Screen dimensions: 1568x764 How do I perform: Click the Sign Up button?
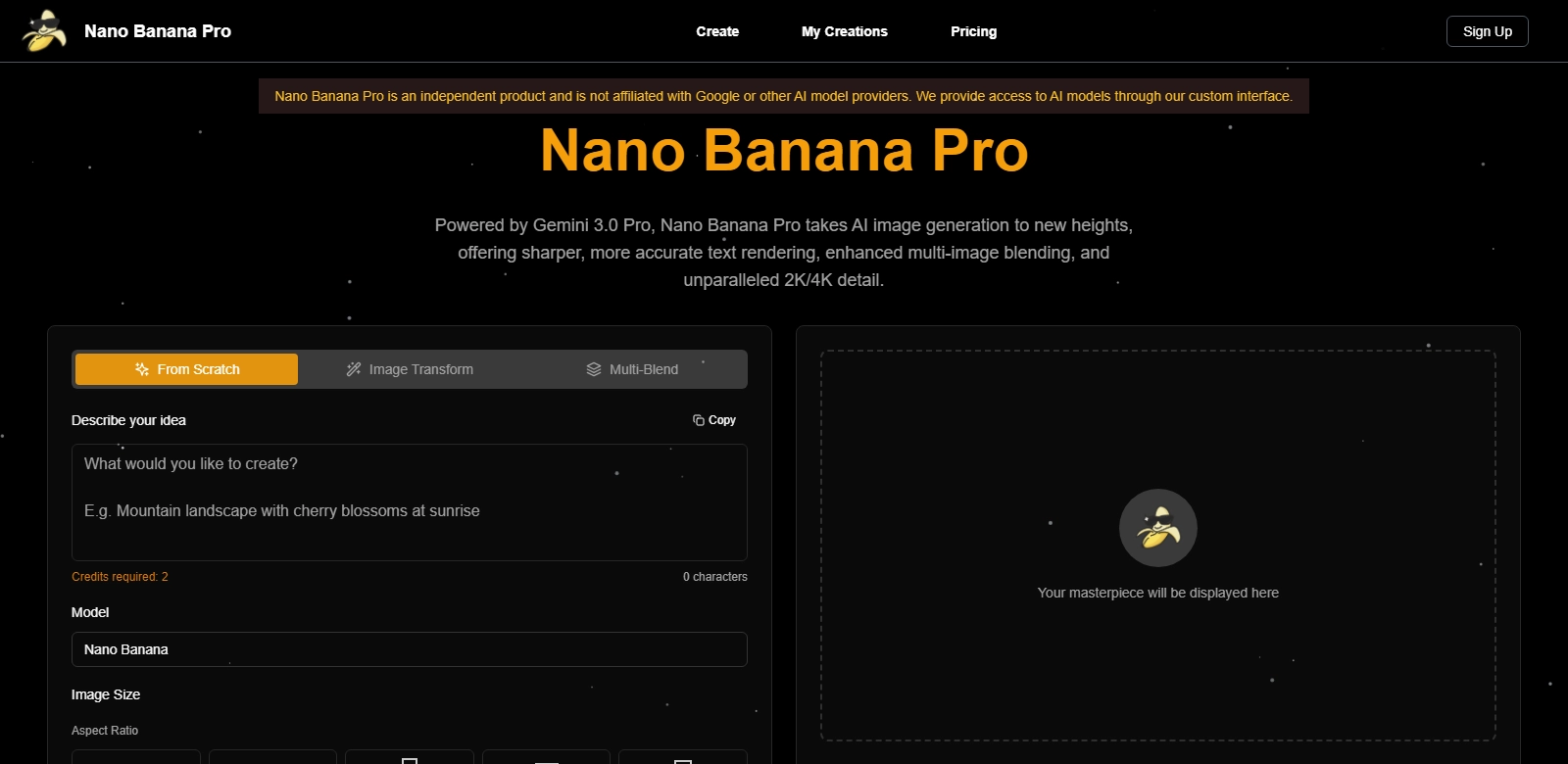1487,31
